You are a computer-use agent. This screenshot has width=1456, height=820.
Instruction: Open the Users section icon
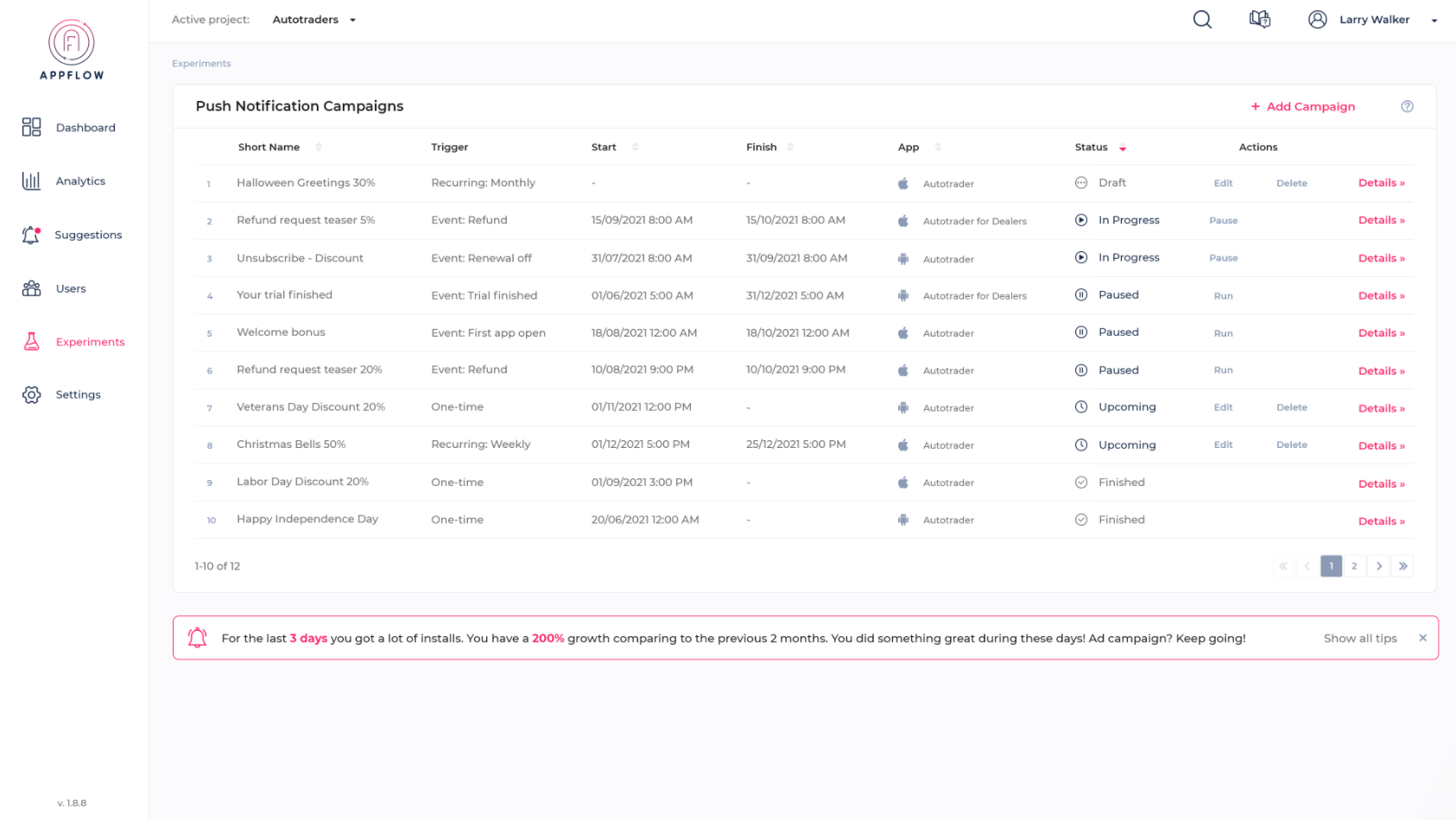(x=31, y=287)
